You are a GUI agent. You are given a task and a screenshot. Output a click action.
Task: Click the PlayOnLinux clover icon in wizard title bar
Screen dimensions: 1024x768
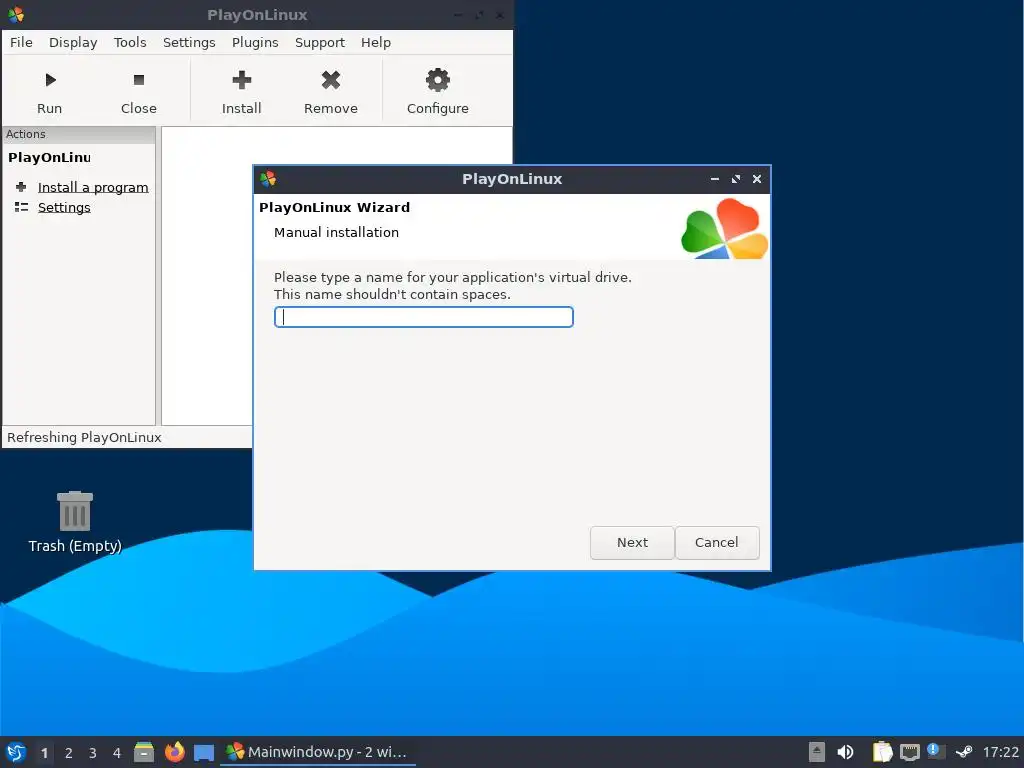268,178
